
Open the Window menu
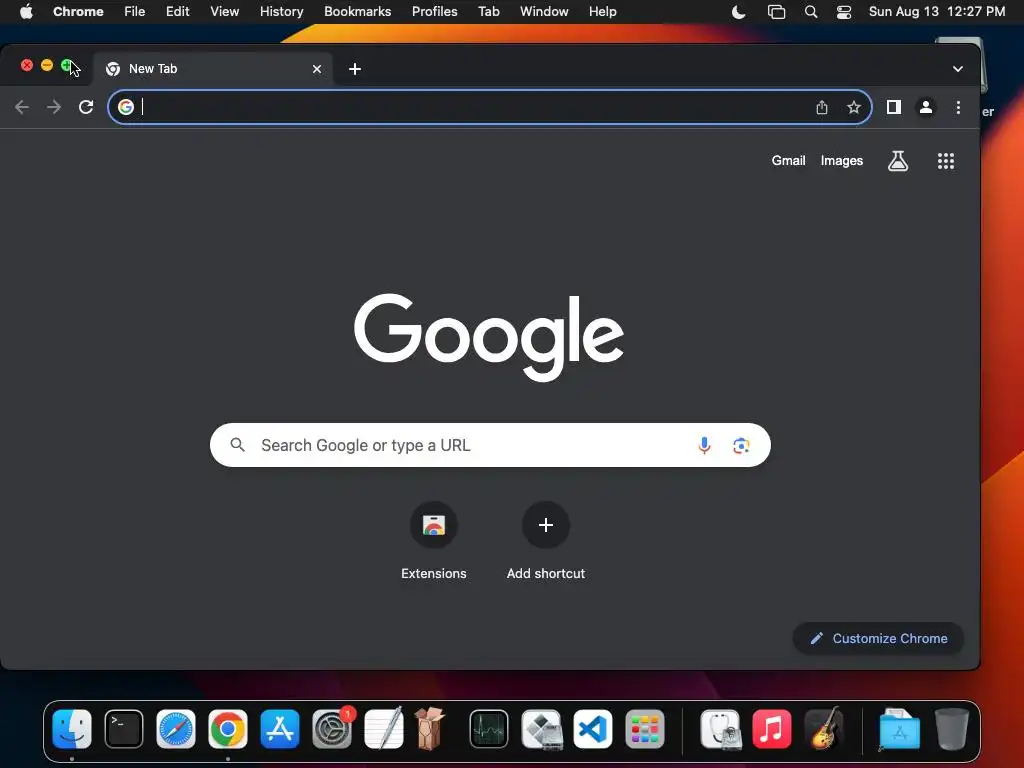(544, 12)
